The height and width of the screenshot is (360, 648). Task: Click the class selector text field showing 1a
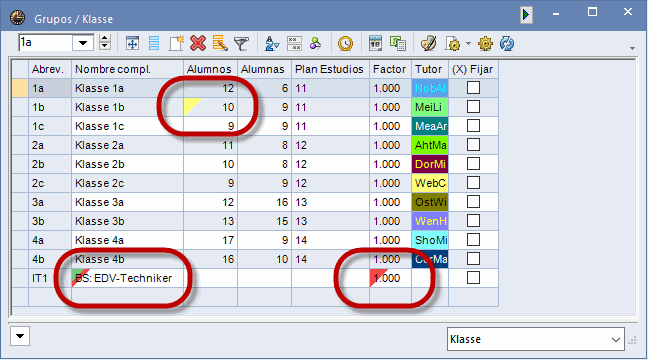pyautogui.click(x=45, y=43)
